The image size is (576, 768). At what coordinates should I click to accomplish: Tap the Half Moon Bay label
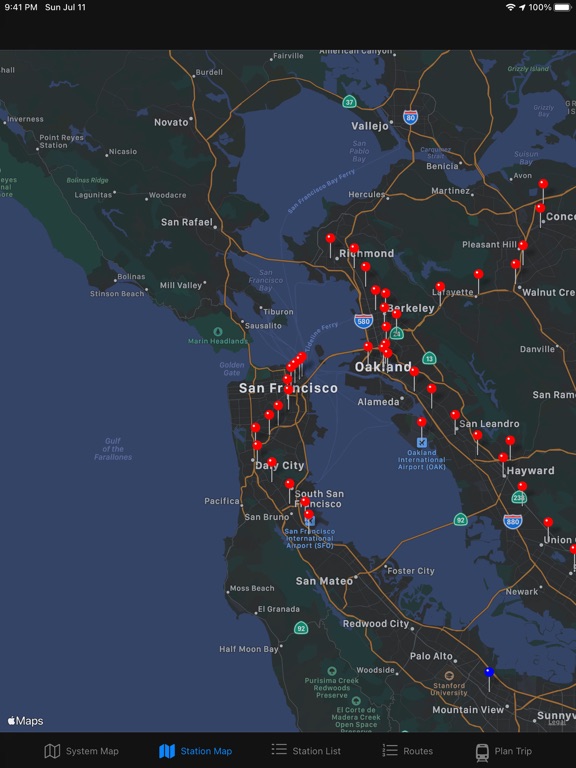pos(248,649)
